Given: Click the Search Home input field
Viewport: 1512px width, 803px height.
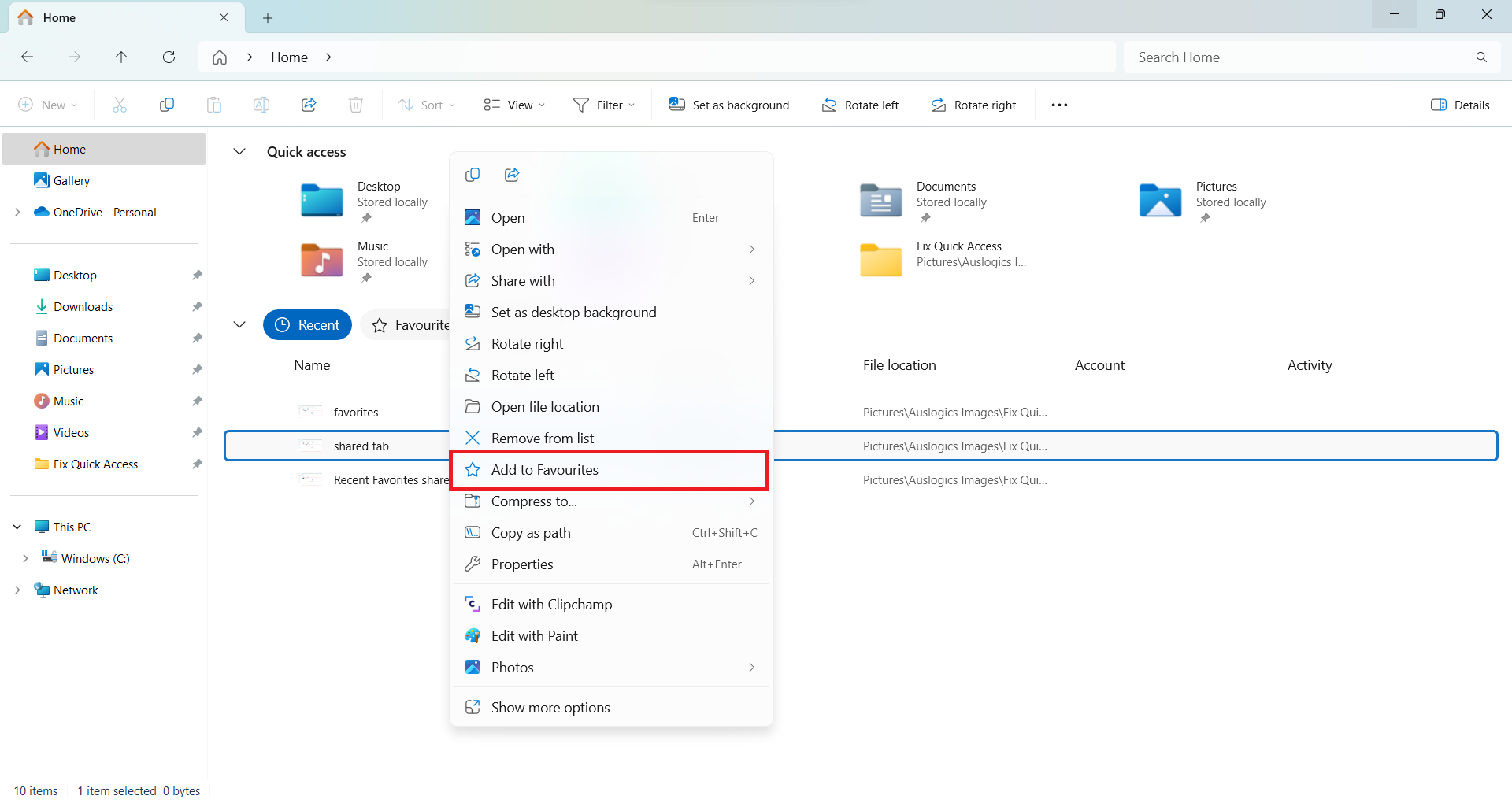Looking at the screenshot, I should tap(1299, 57).
